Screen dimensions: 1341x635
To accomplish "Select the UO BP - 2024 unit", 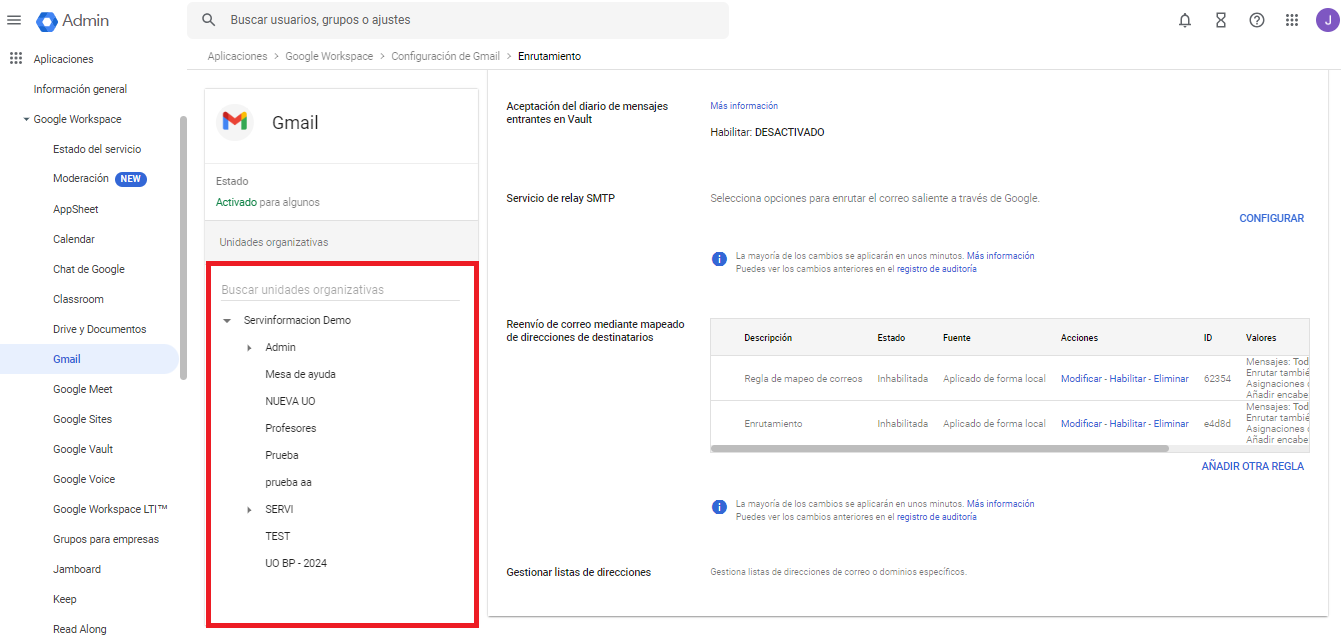I will 296,564.
